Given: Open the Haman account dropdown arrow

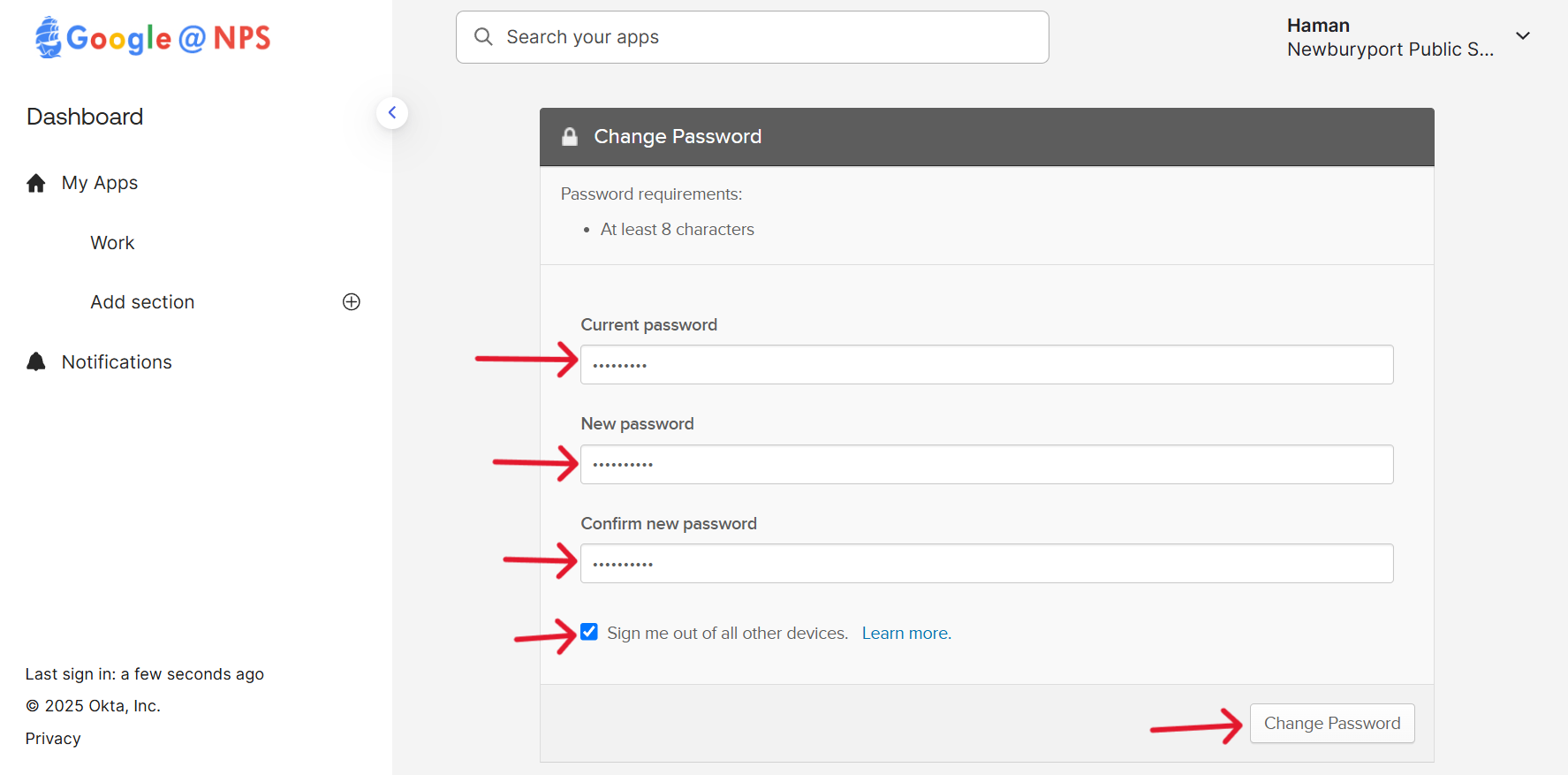Looking at the screenshot, I should tap(1523, 36).
